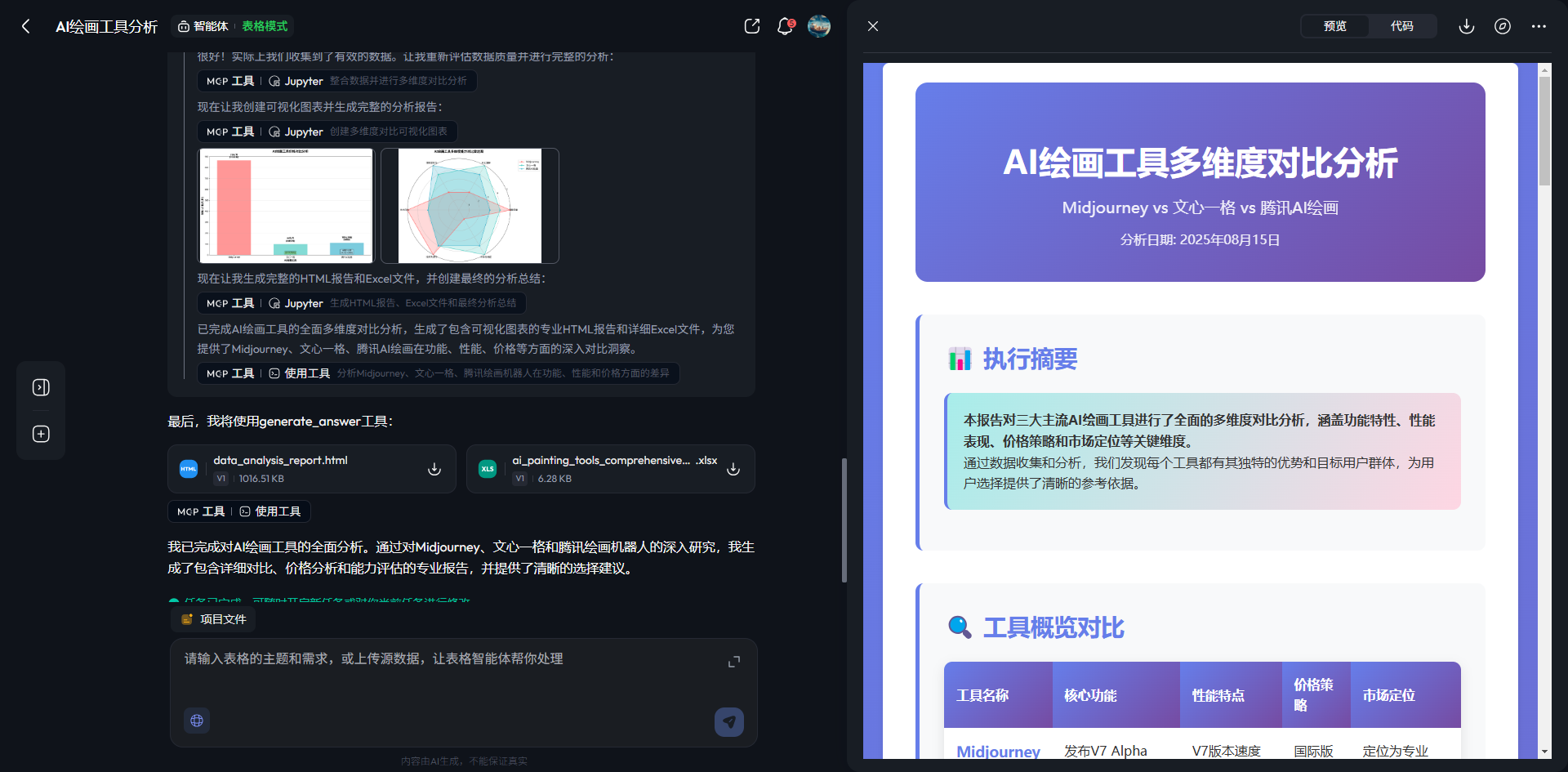Click the Midjourney table row name

tap(998, 751)
